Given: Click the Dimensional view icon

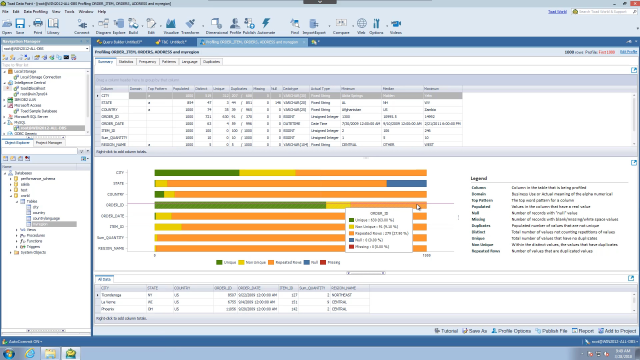Looking at the screenshot, I should tap(217, 26).
